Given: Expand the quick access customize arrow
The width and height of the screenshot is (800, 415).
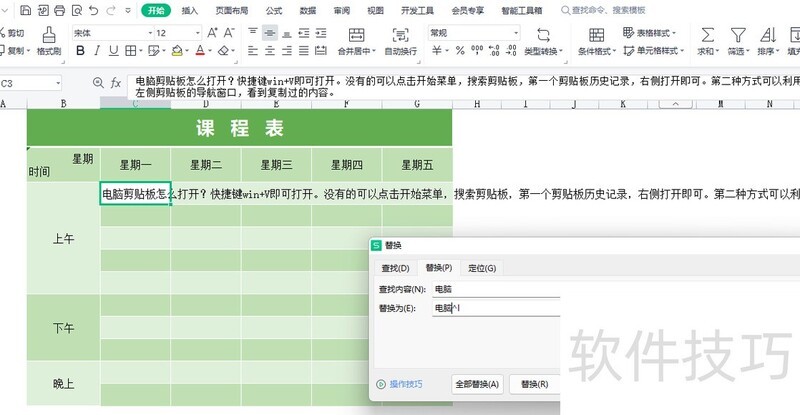Looking at the screenshot, I should click(128, 10).
